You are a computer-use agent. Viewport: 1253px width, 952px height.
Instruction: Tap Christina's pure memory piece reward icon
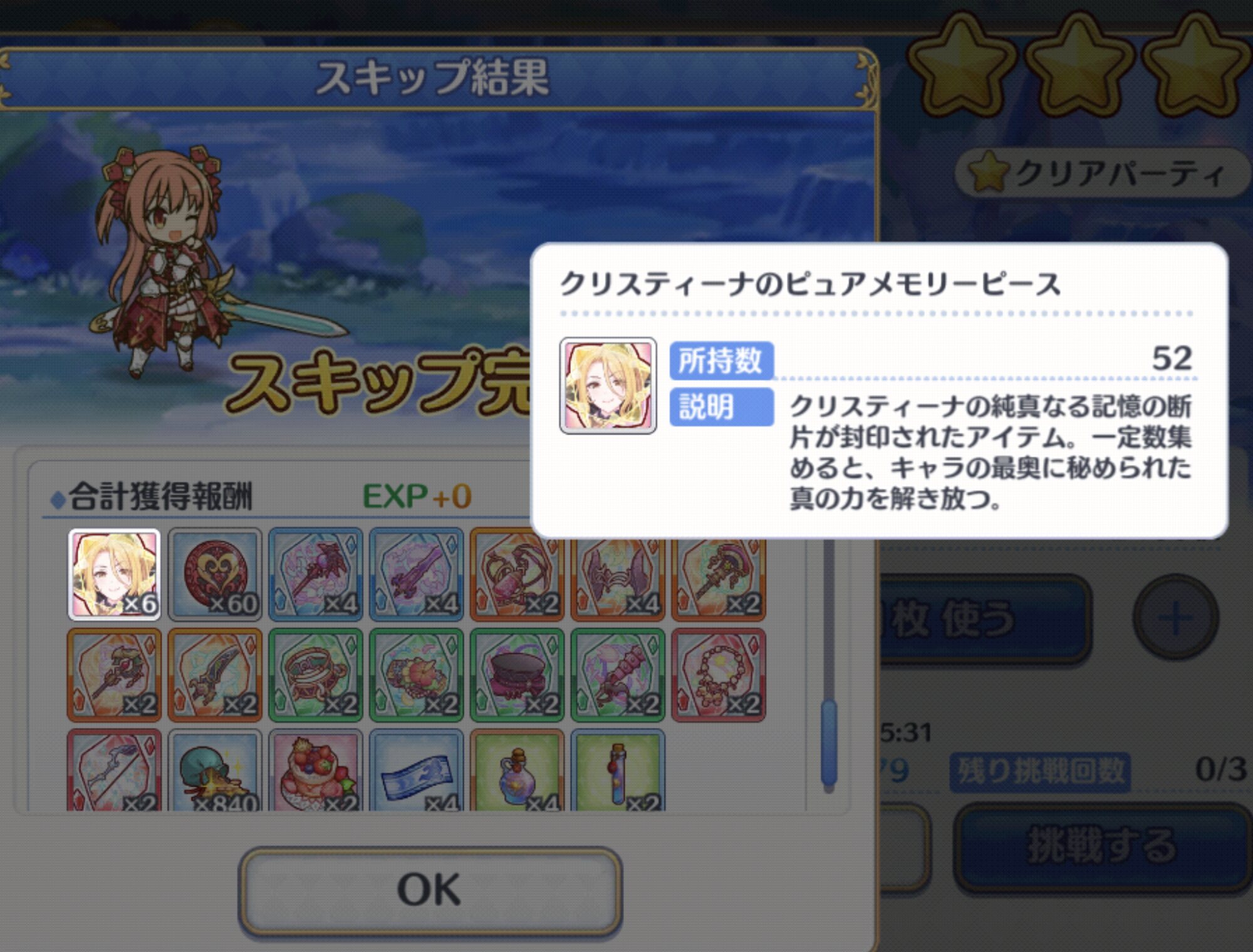tap(114, 574)
